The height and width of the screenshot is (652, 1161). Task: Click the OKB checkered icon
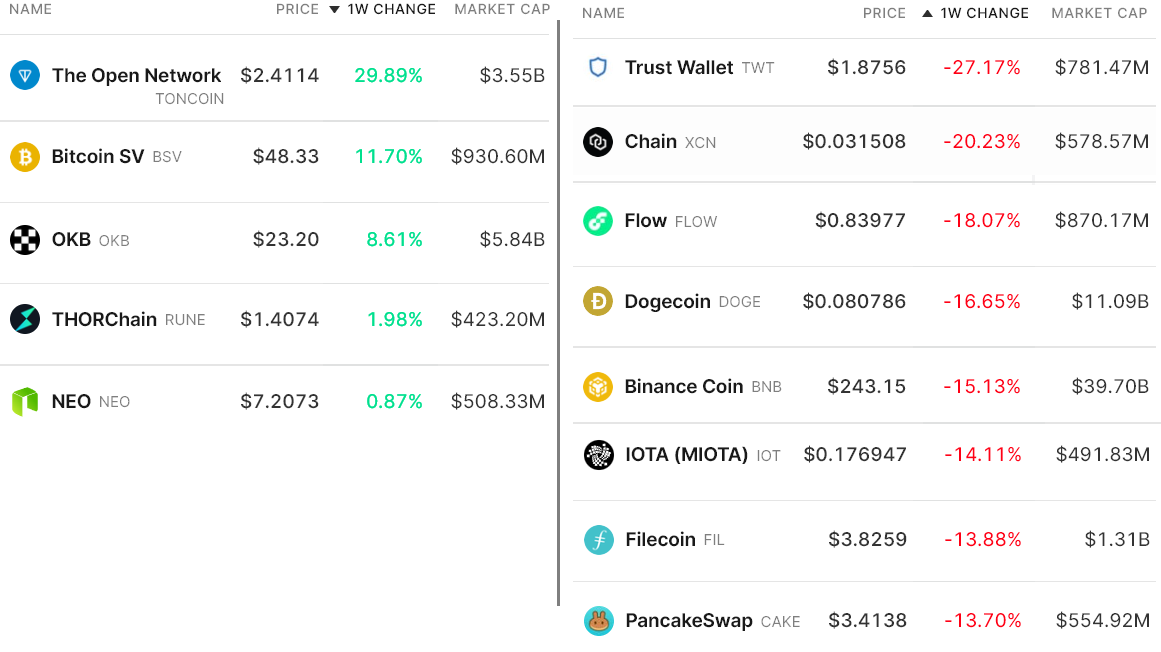[25, 240]
